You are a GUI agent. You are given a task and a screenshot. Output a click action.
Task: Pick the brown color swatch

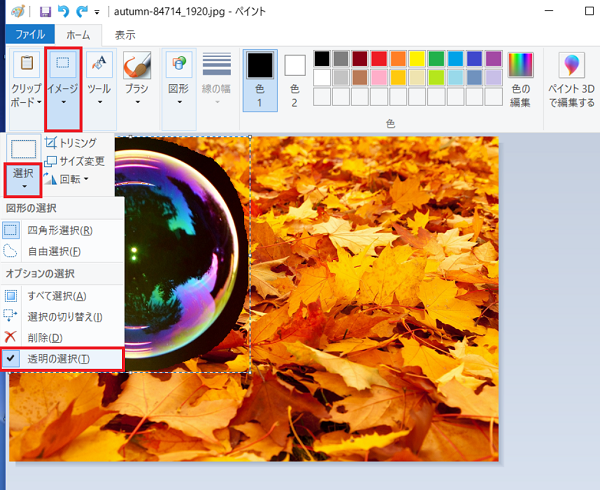pos(360,78)
